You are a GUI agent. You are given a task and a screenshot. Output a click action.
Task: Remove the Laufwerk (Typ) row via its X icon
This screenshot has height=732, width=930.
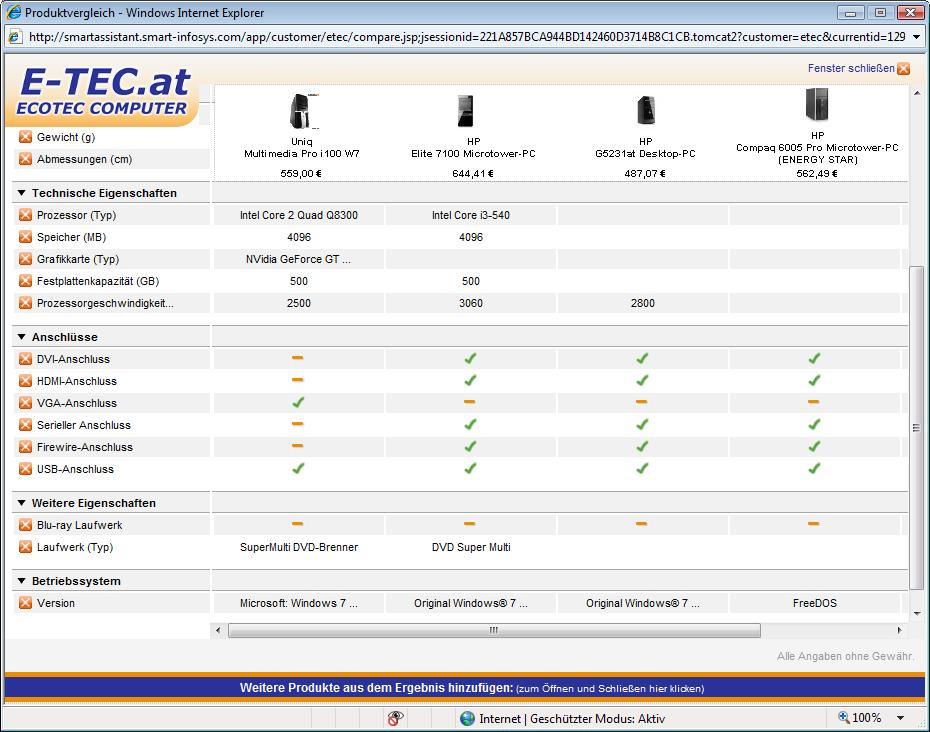coord(25,547)
